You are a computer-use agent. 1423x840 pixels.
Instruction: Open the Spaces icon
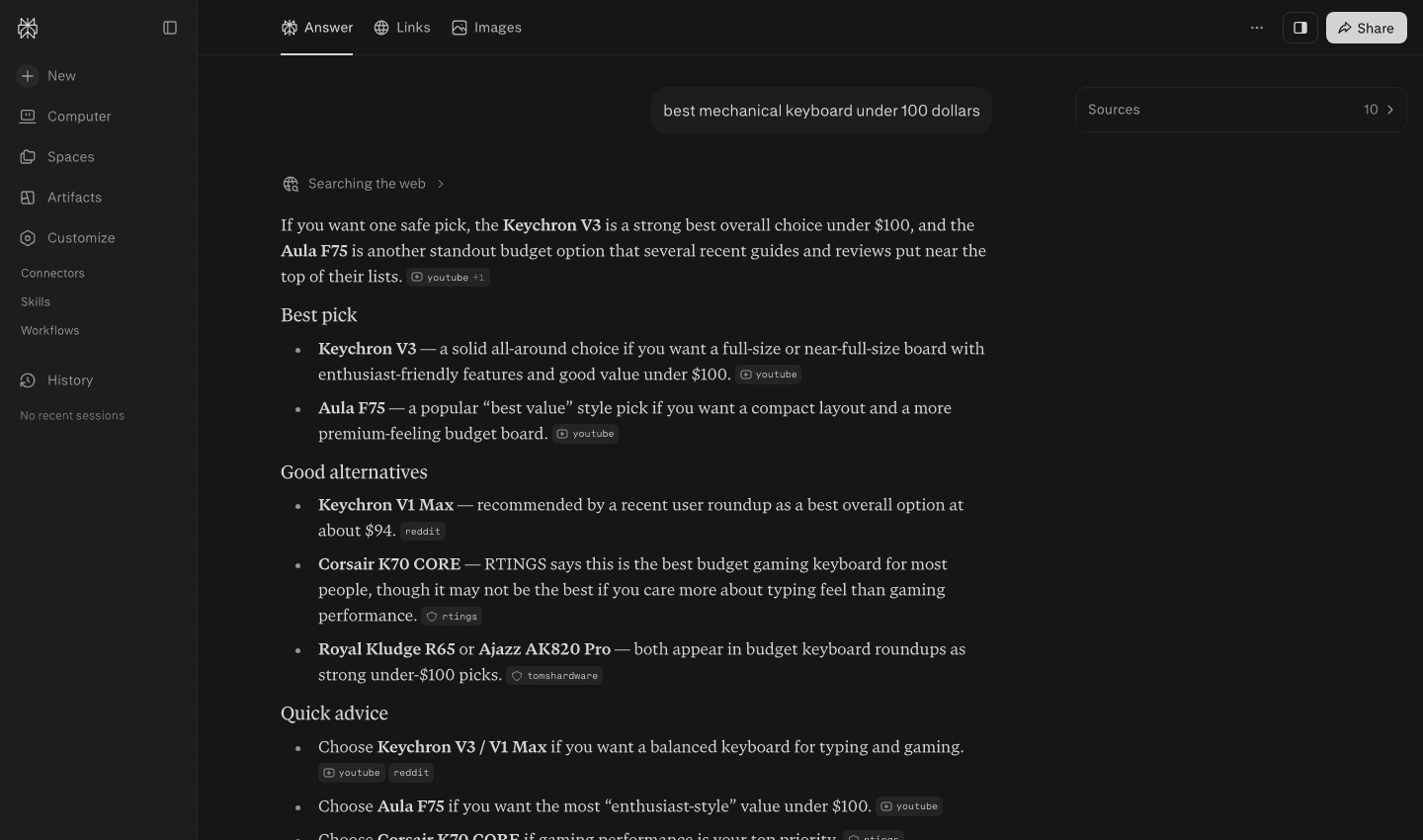coord(28,157)
